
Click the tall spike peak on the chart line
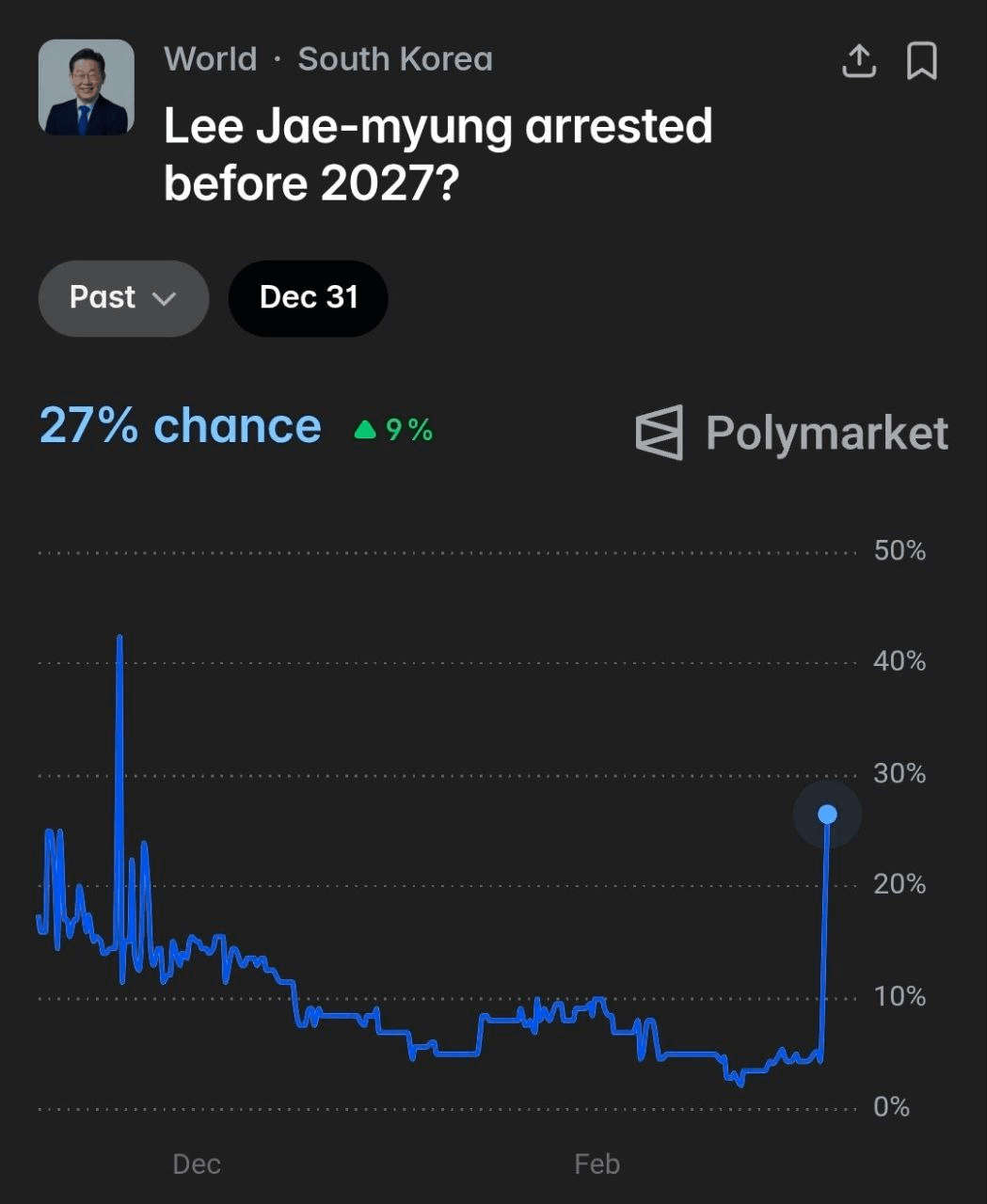[x=119, y=640]
